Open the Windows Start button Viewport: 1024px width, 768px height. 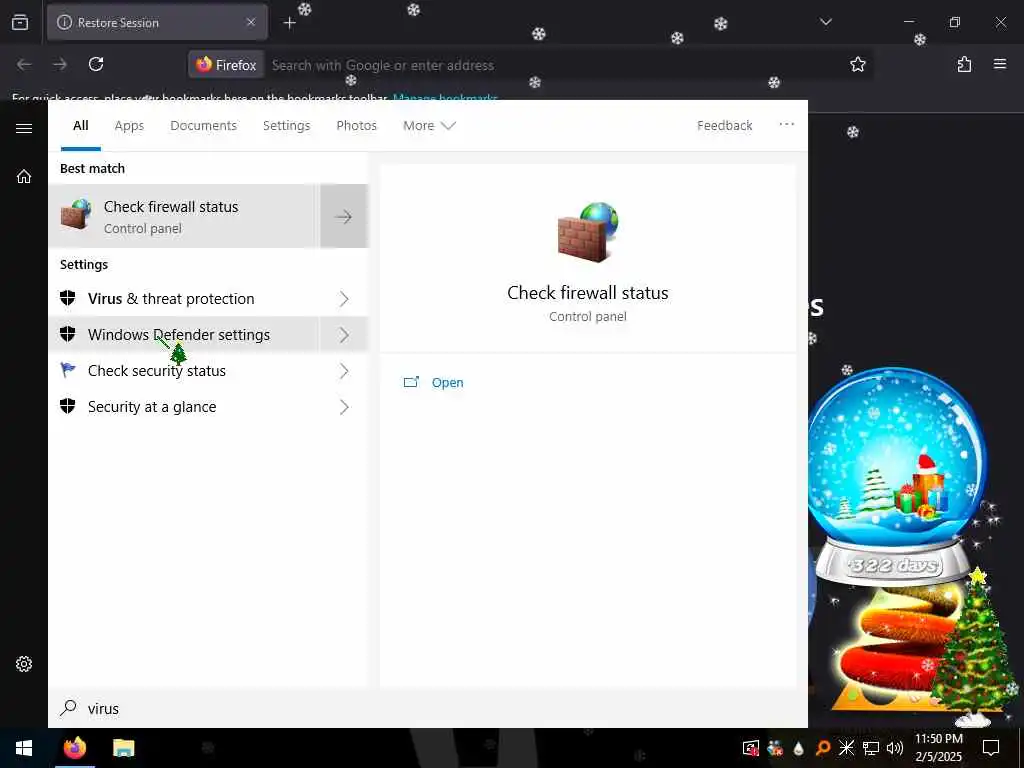[24, 748]
